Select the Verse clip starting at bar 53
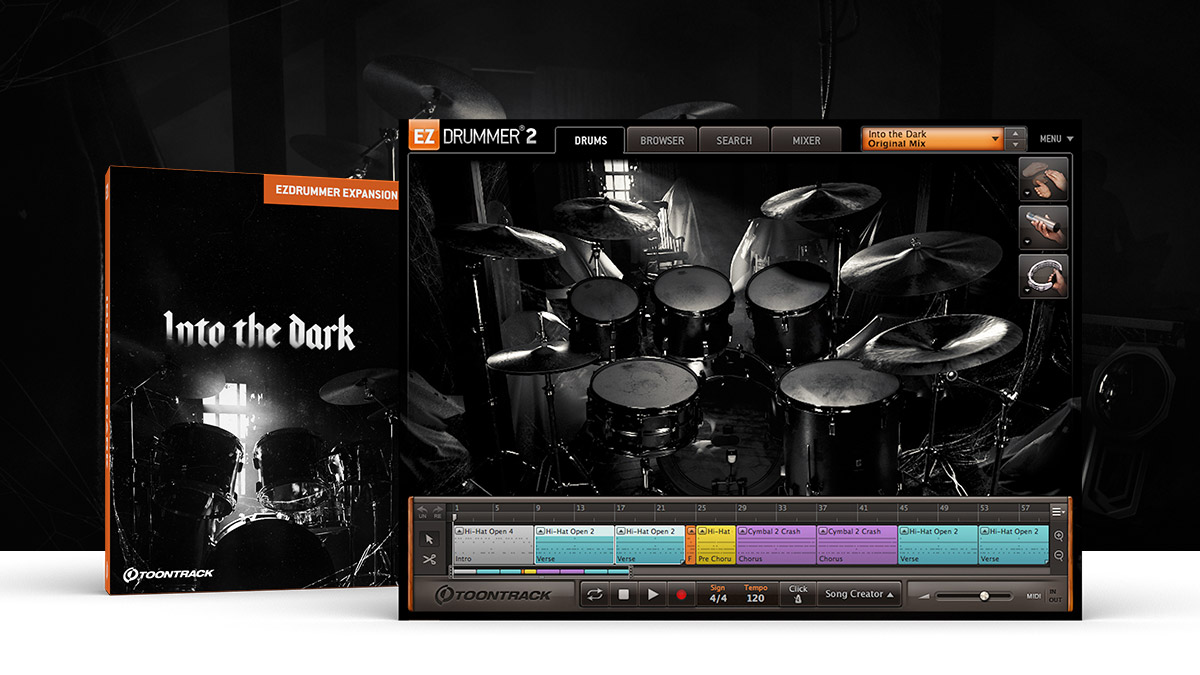The width and height of the screenshot is (1200, 675). point(1013,545)
